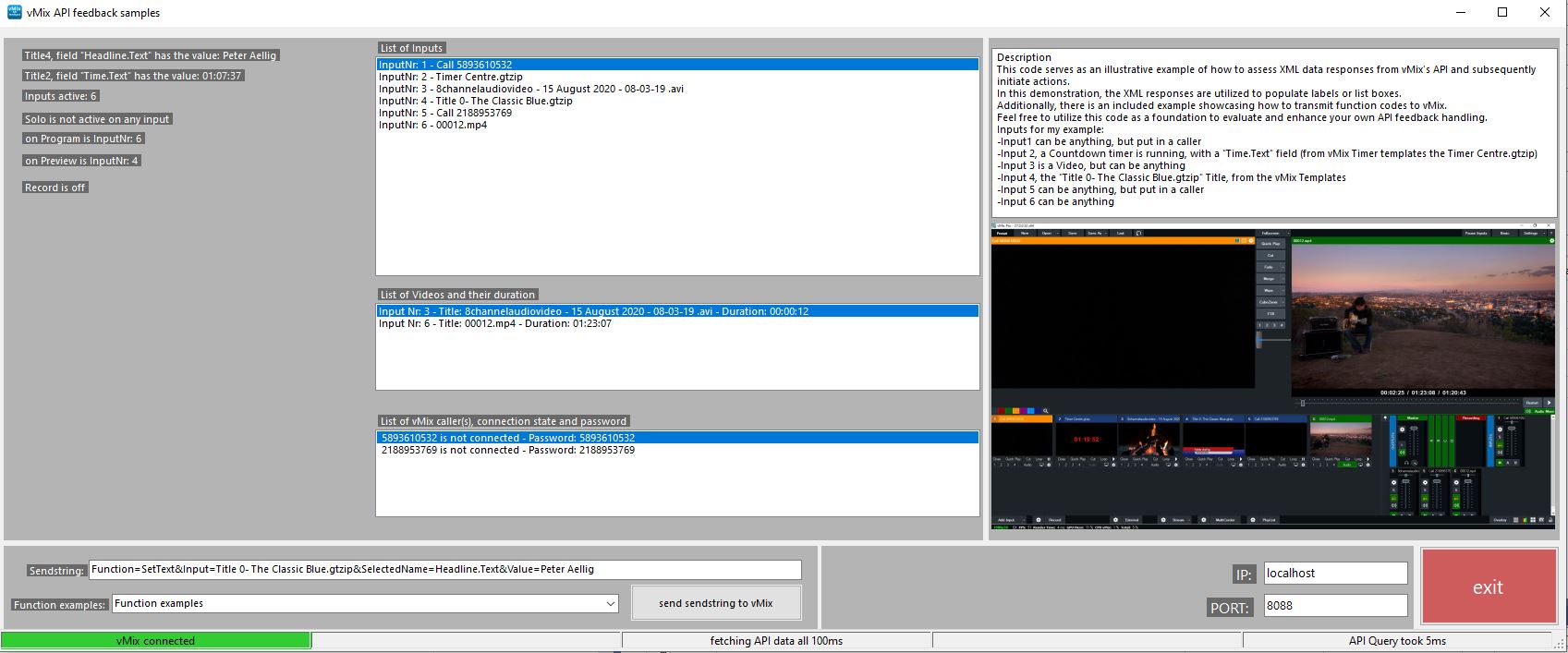This screenshot has width=1568, height=653.
Task: Select caller 5893610532 connection state row
Action: tap(508, 438)
